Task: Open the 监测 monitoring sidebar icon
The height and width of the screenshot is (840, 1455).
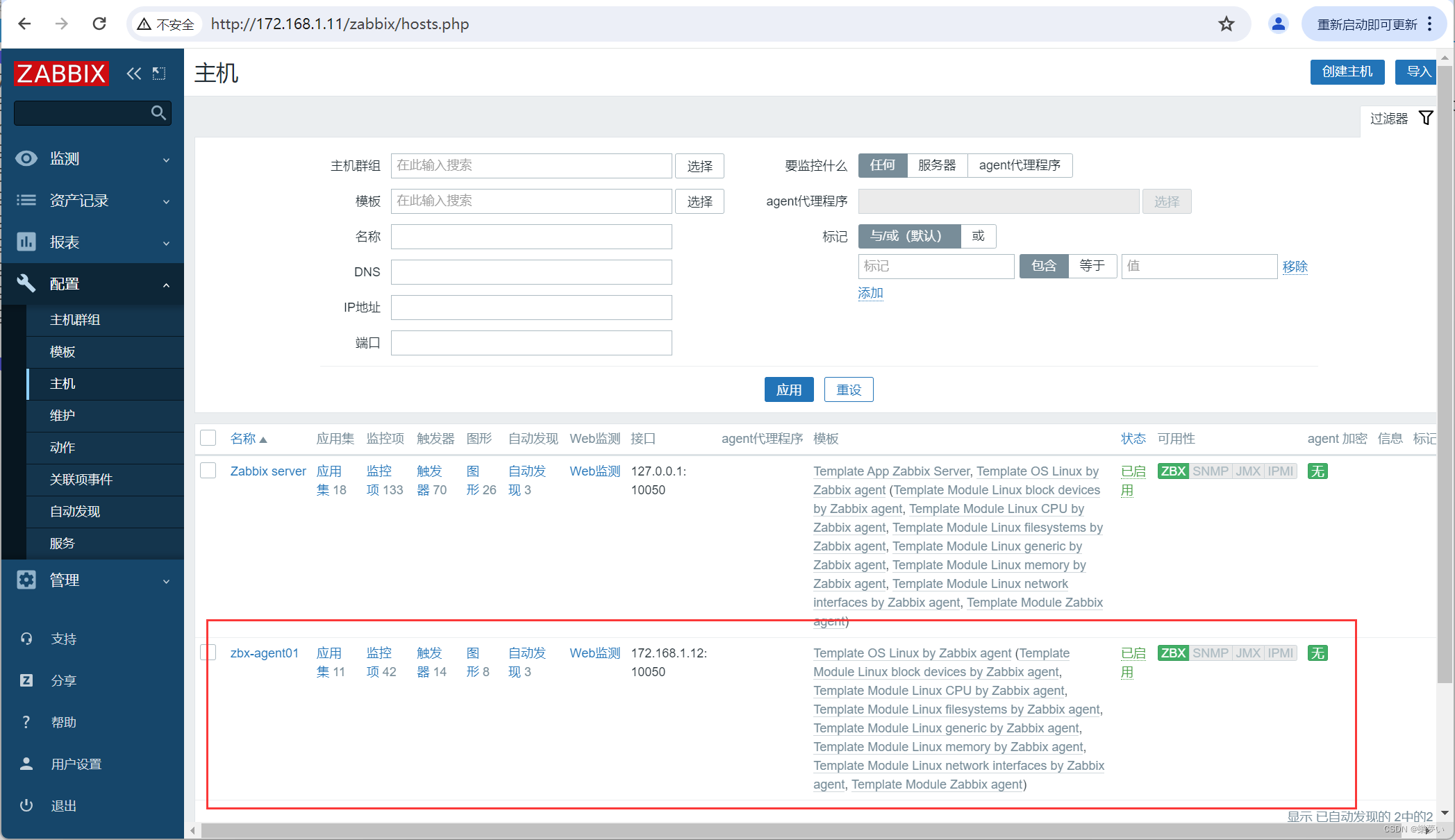Action: pos(26,158)
